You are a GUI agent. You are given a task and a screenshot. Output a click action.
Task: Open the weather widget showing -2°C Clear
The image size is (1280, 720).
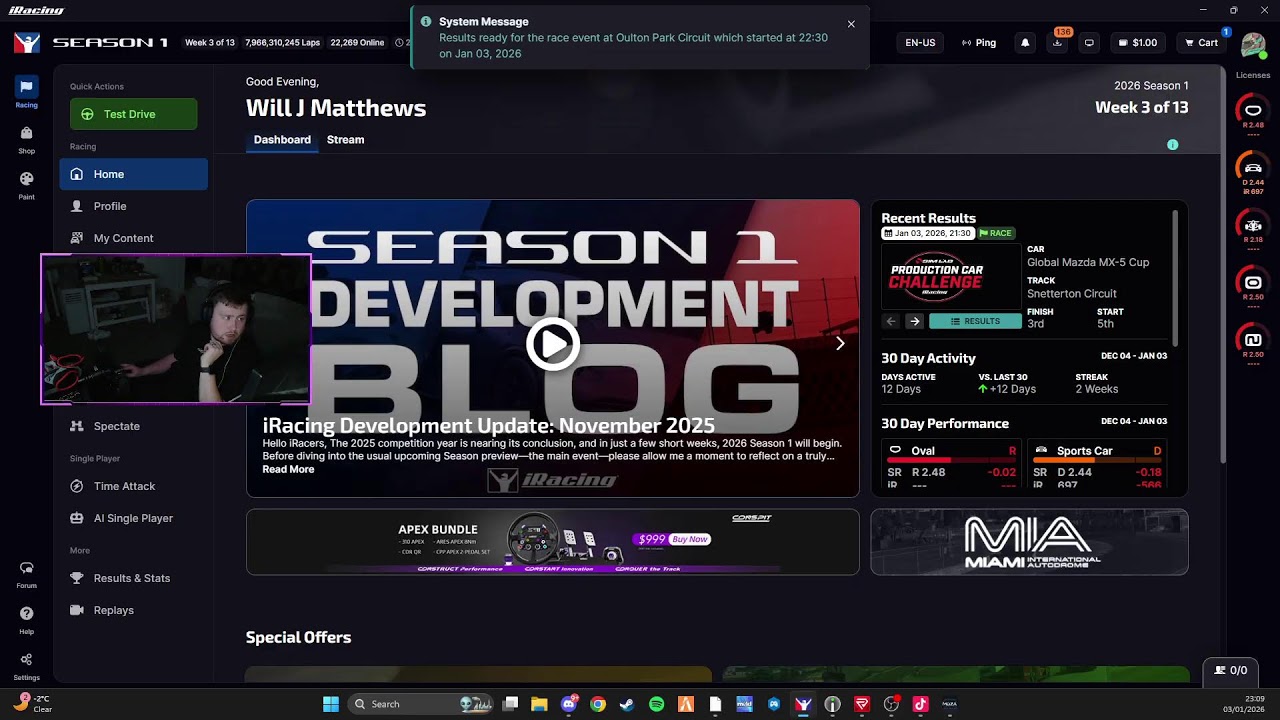point(32,704)
